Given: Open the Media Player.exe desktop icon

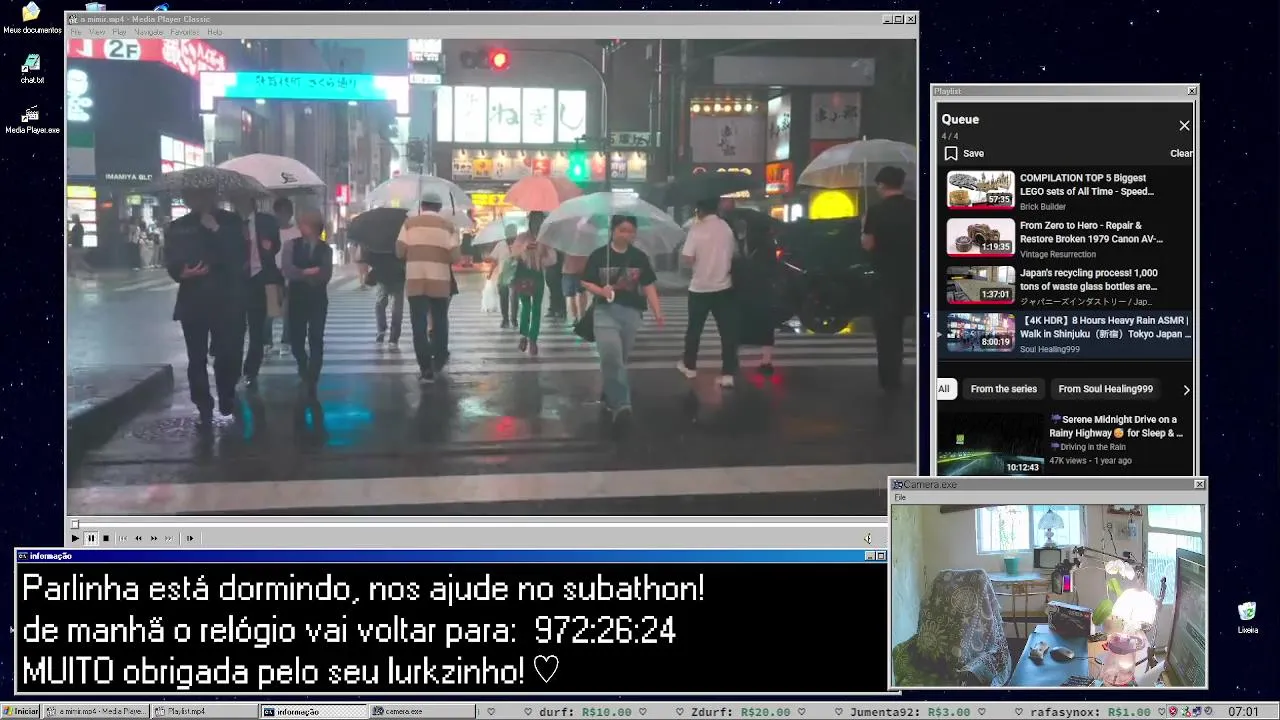Looking at the screenshot, I should 32,120.
